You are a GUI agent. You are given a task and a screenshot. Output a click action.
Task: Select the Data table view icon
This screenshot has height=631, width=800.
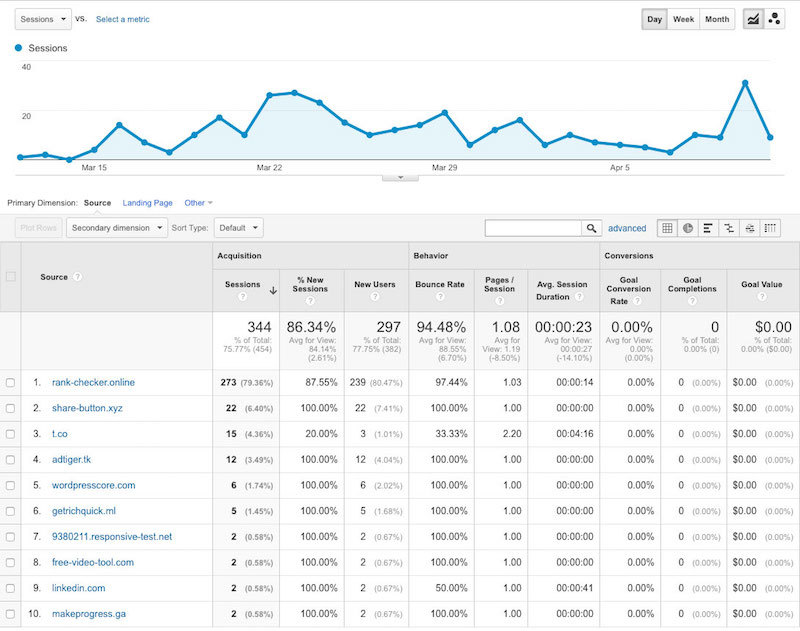[667, 228]
